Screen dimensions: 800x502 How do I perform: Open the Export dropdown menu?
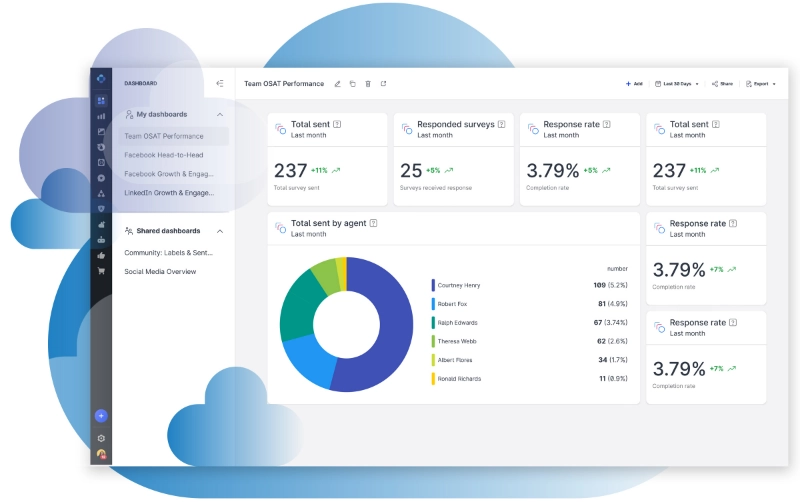(x=760, y=84)
